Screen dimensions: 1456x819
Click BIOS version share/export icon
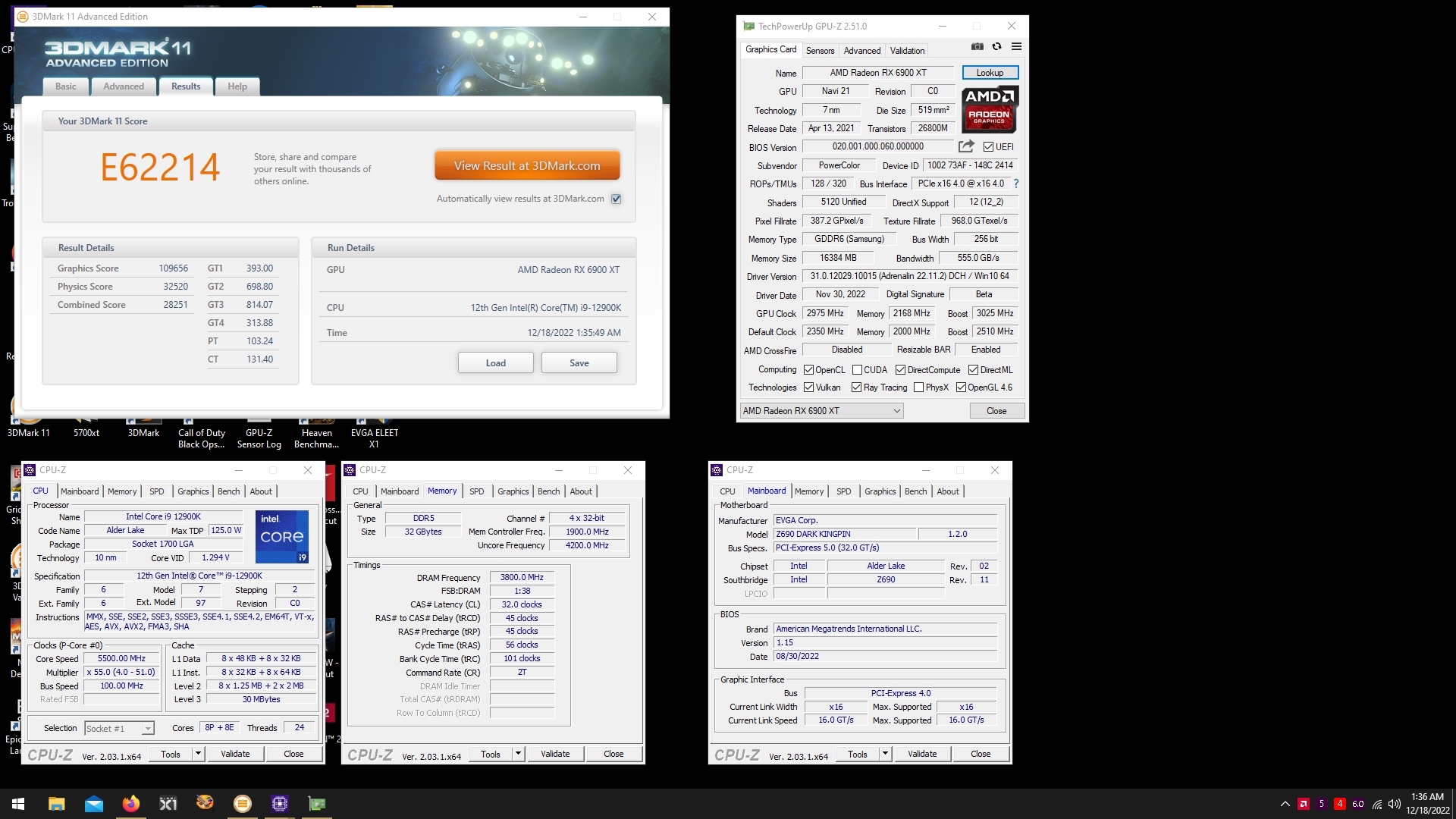[x=966, y=146]
